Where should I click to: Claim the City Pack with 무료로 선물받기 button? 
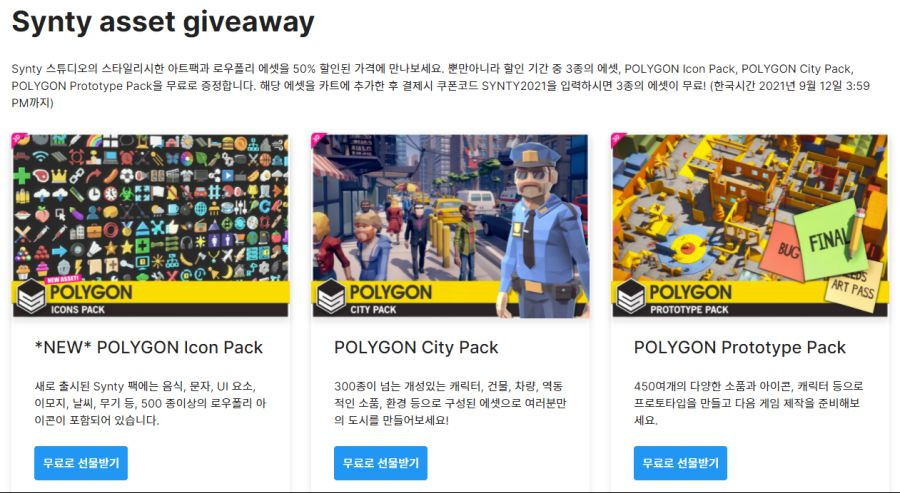[x=381, y=463]
